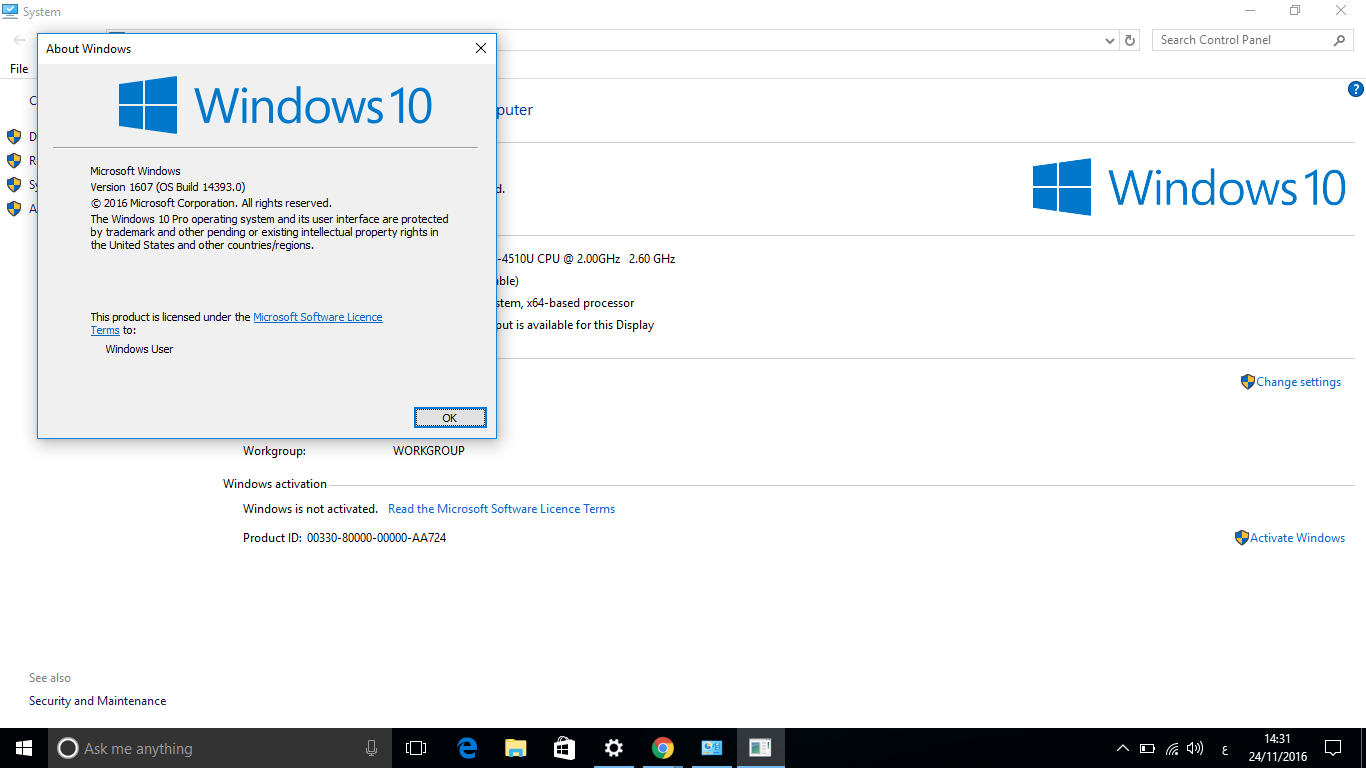Click the '2.60 GHz' processor speed text
This screenshot has width=1366, height=768.
652,259
